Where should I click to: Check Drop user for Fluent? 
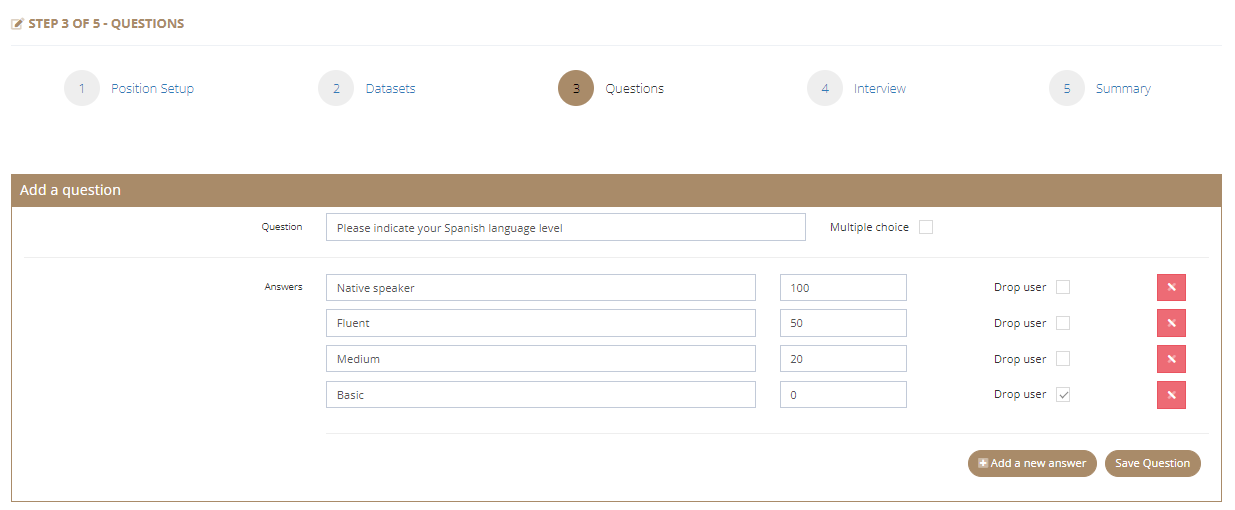[1063, 323]
